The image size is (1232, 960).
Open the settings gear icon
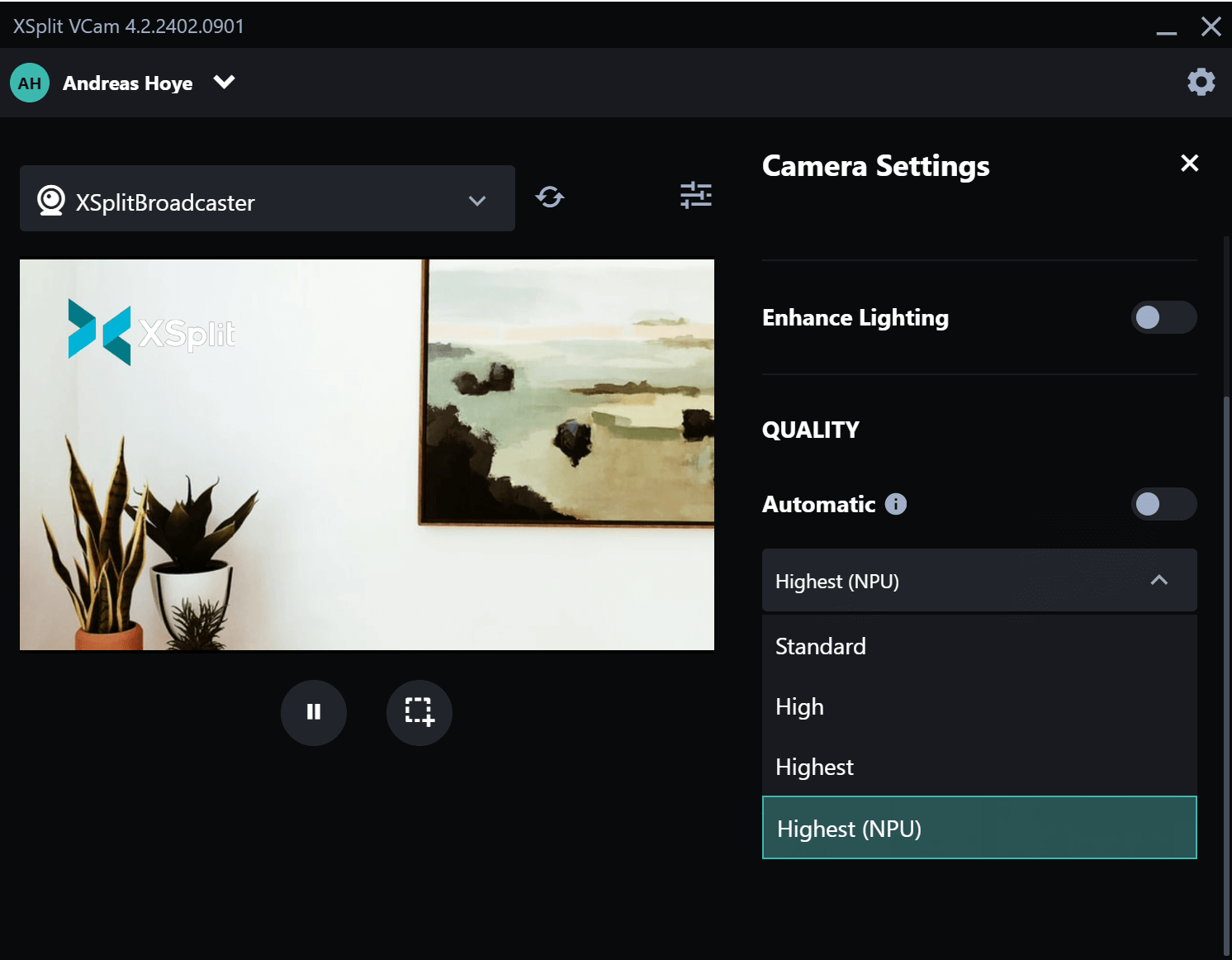[x=1201, y=82]
